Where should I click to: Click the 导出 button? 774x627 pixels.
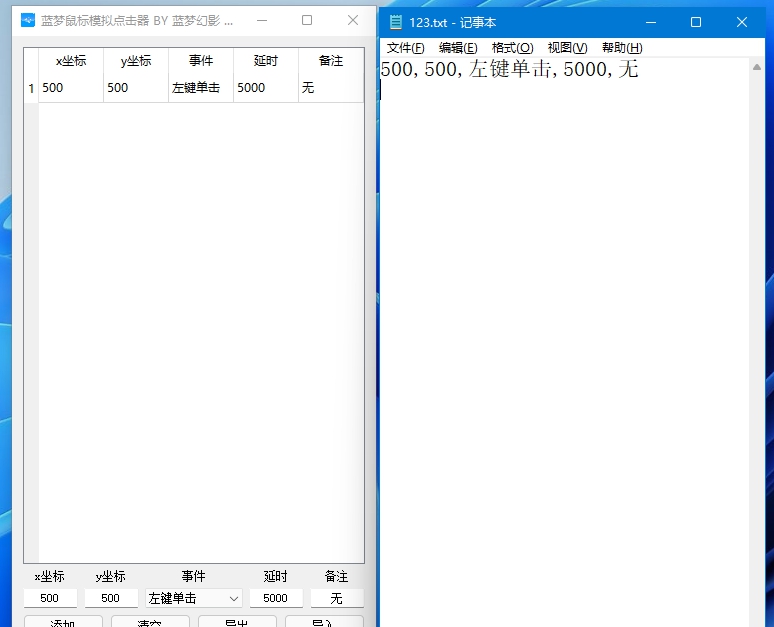(237, 622)
